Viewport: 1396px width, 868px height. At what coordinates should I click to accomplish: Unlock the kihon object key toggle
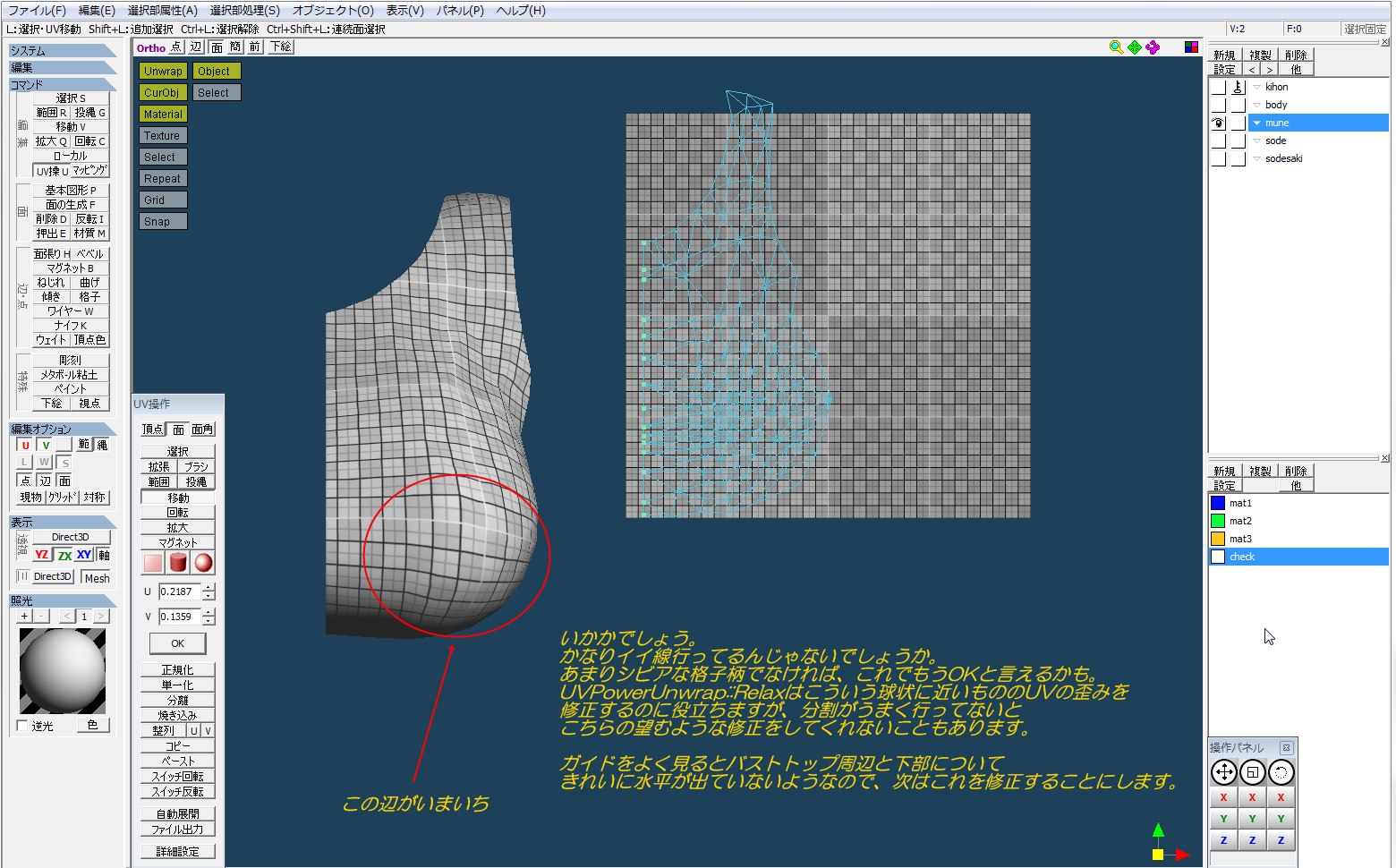pyautogui.click(x=1238, y=87)
